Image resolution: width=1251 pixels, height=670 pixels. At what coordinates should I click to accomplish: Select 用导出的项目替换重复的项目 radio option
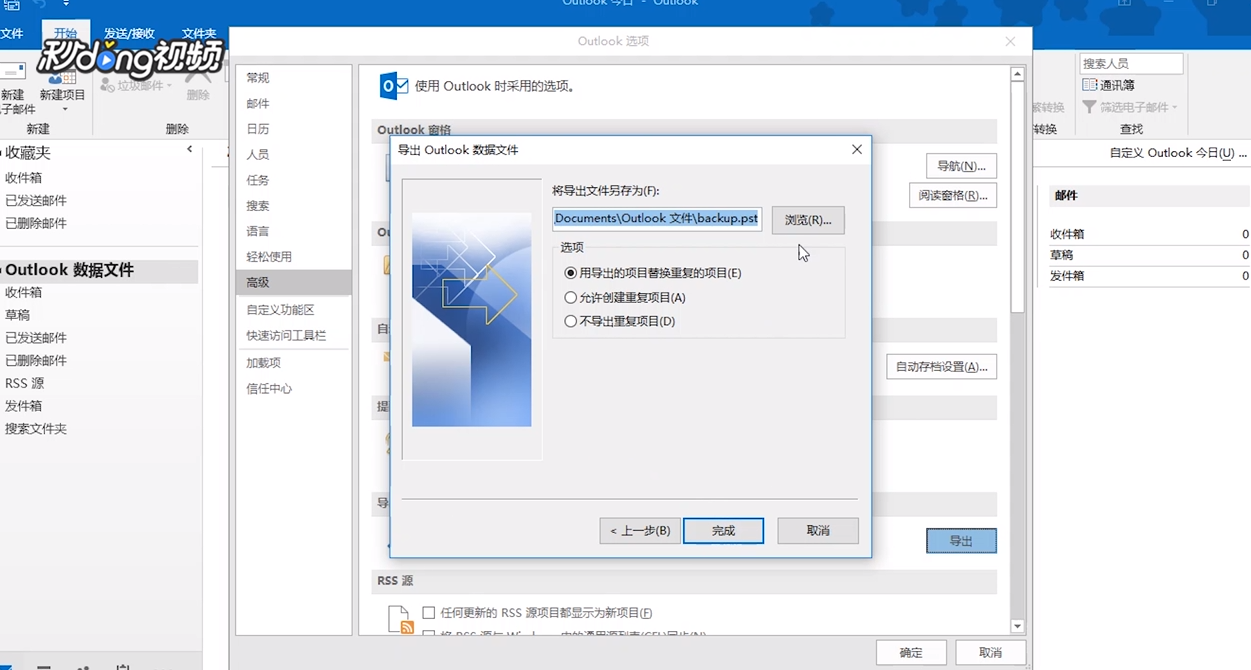click(571, 273)
